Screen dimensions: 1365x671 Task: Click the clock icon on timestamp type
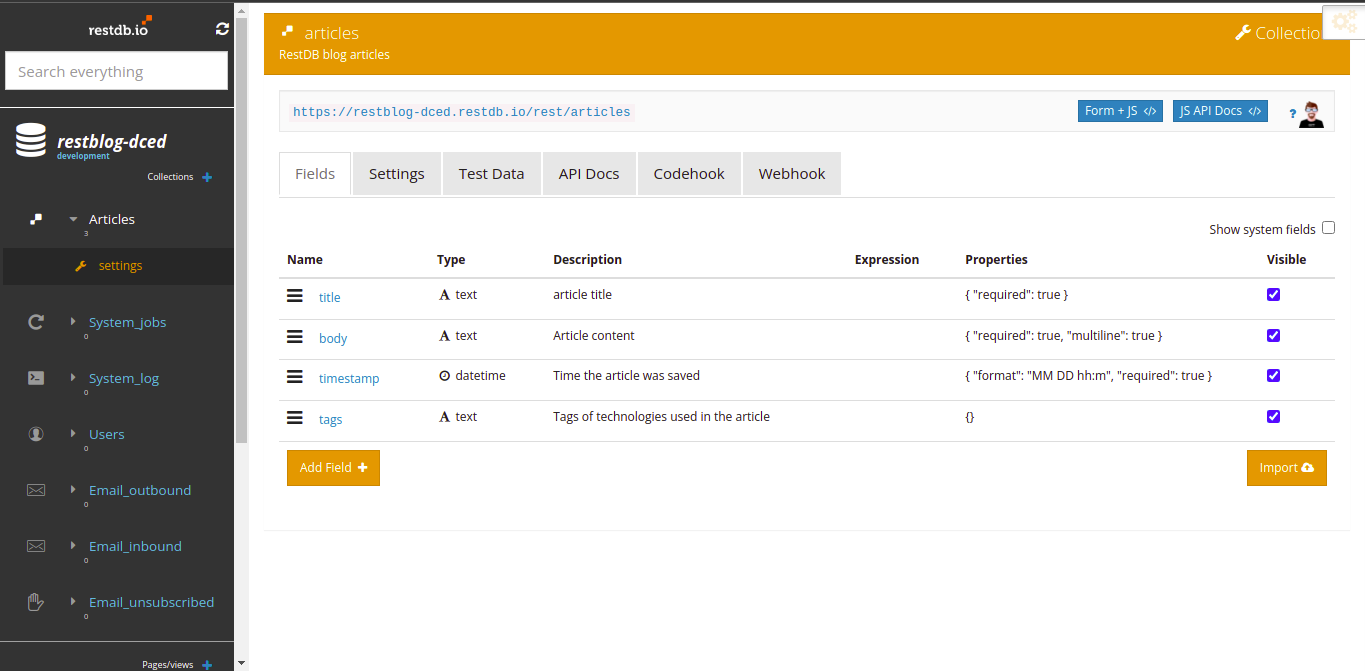445,376
